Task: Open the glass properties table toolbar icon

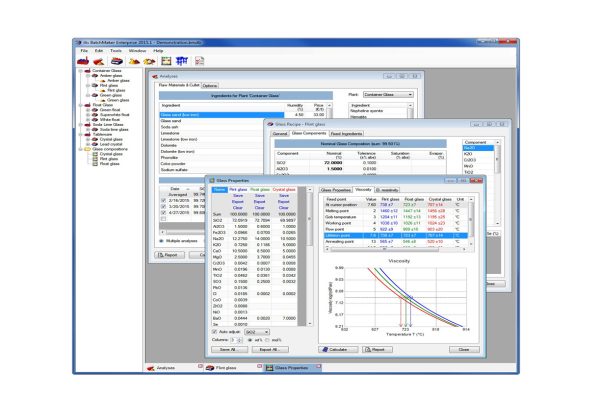Action: coord(166,61)
